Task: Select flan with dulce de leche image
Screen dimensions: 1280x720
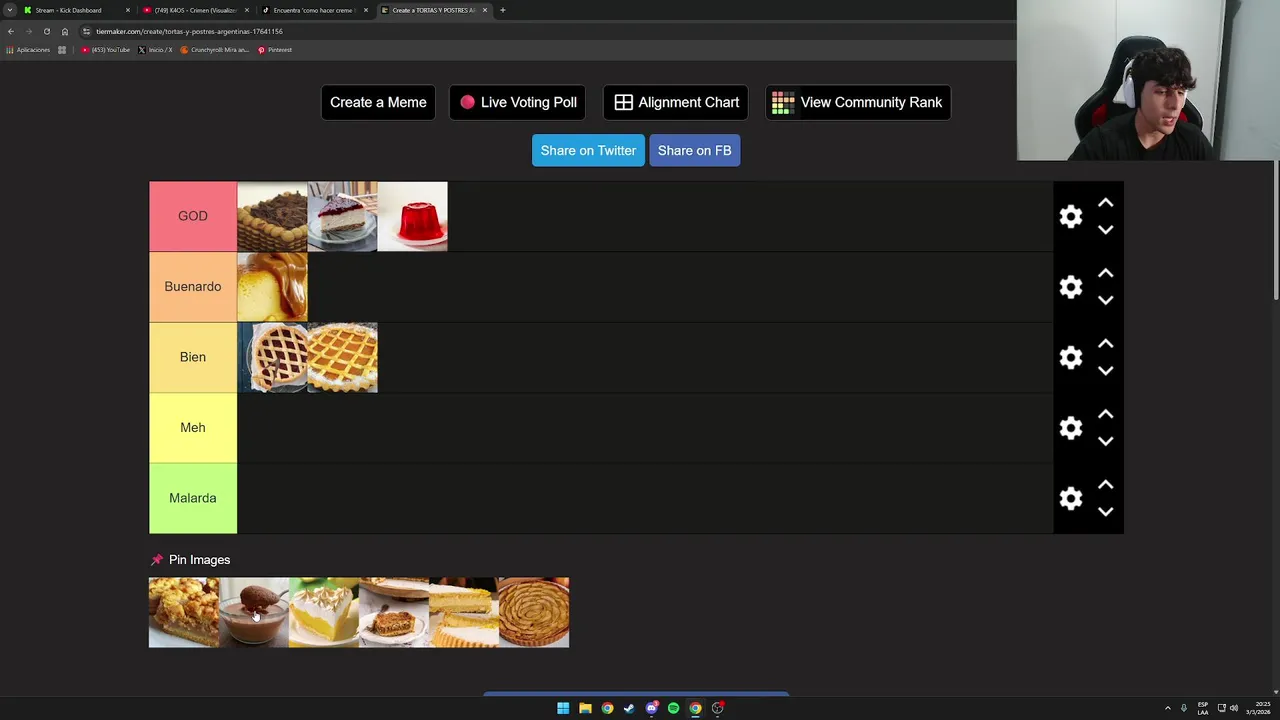Action: (272, 287)
